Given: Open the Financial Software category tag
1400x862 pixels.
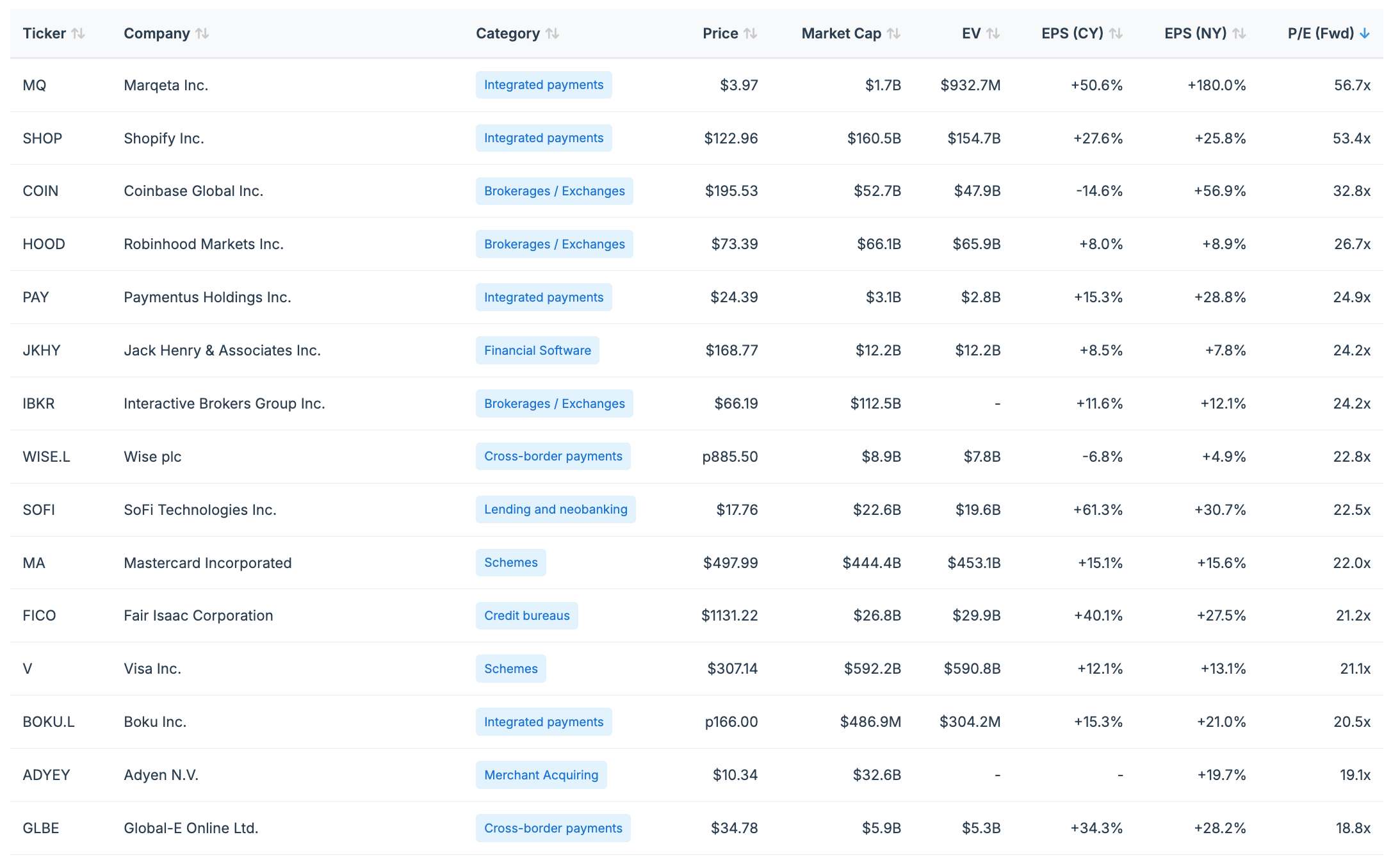Looking at the screenshot, I should (x=537, y=350).
